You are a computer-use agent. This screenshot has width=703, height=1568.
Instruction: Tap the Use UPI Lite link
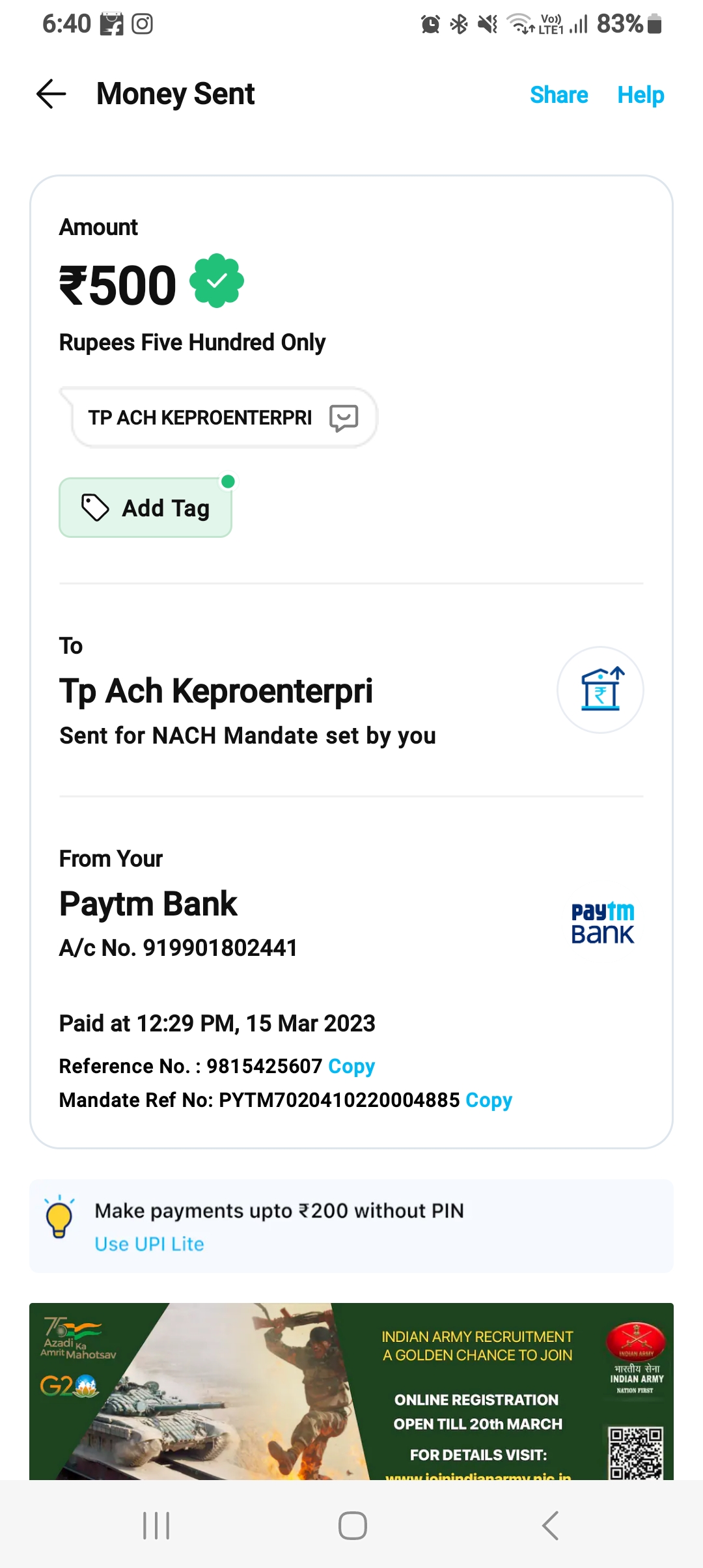pyautogui.click(x=149, y=1244)
